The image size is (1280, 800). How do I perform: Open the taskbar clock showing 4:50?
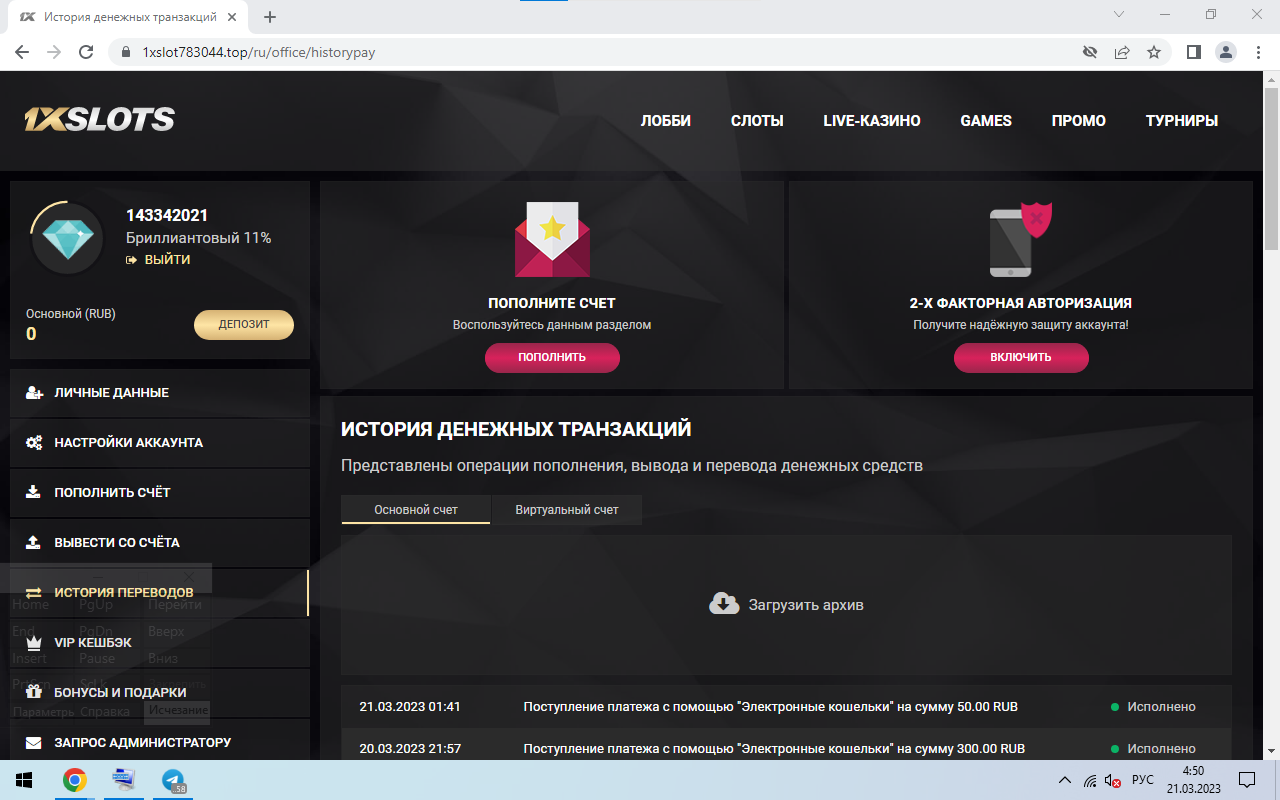coord(1193,780)
